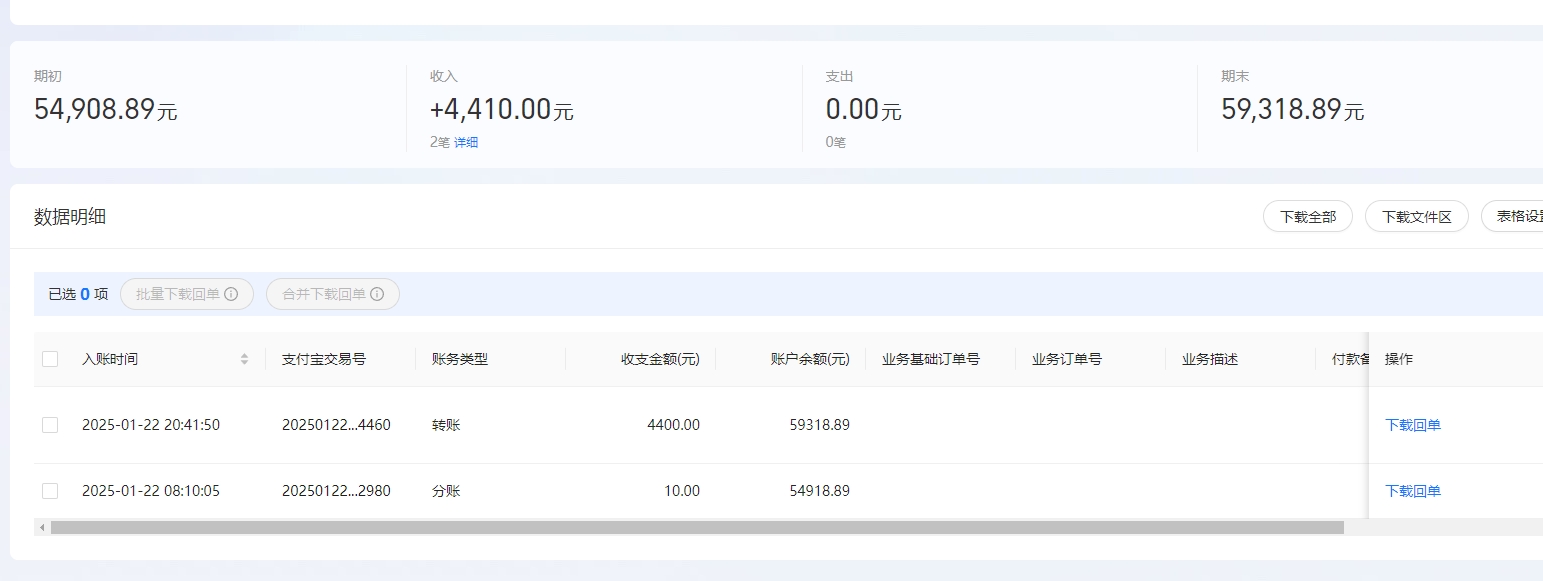Click the 支付宝交易号 column header
Image resolution: width=1543 pixels, height=581 pixels.
[324, 359]
